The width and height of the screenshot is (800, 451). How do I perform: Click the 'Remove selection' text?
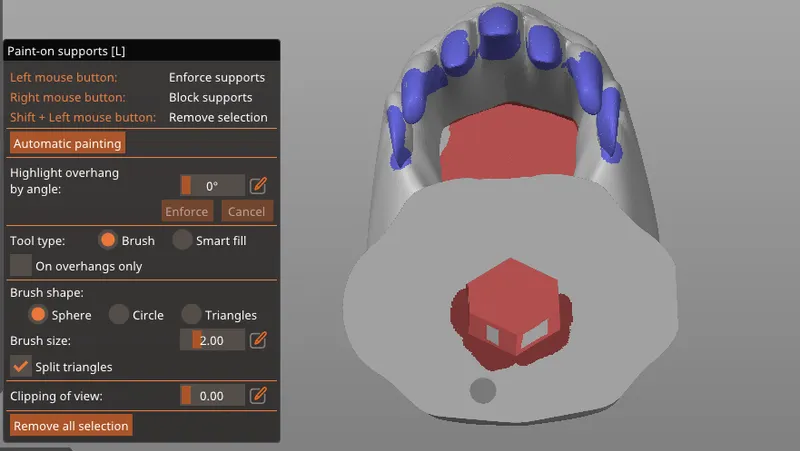(x=218, y=117)
